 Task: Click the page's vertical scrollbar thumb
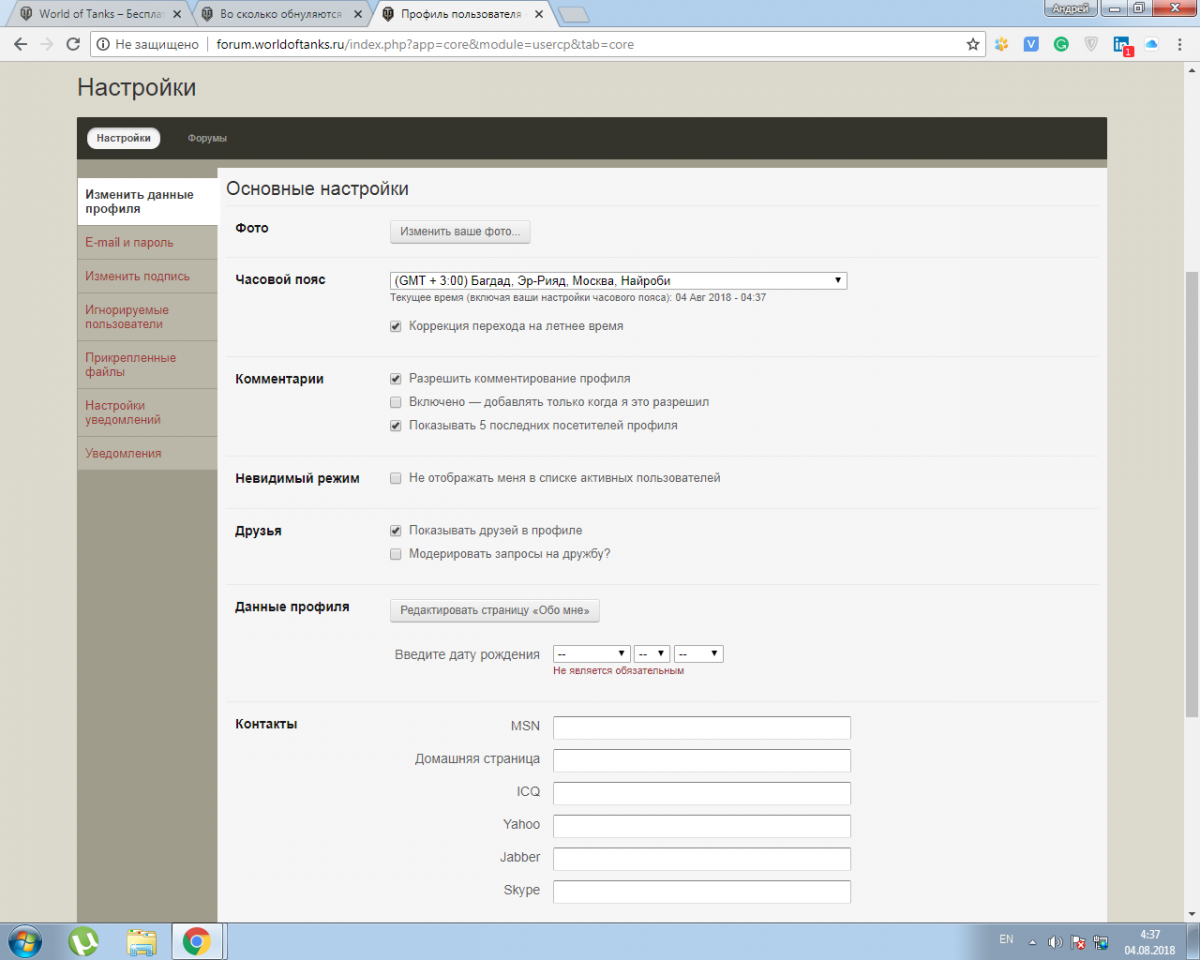1191,494
